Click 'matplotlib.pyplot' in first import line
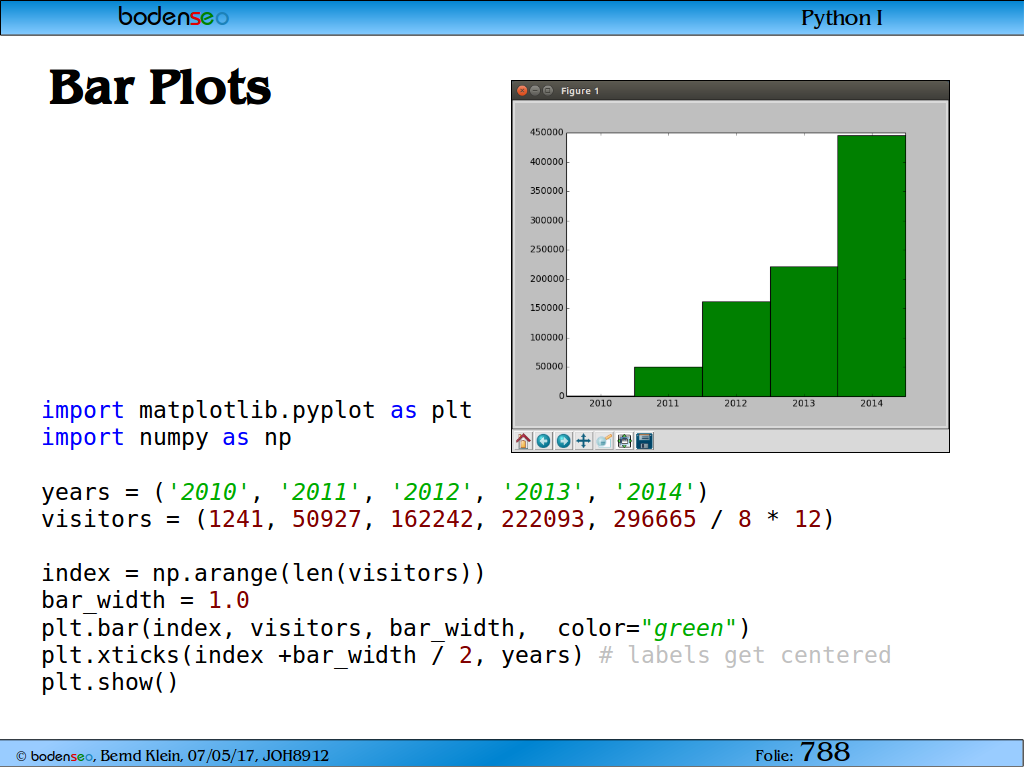 (257, 411)
